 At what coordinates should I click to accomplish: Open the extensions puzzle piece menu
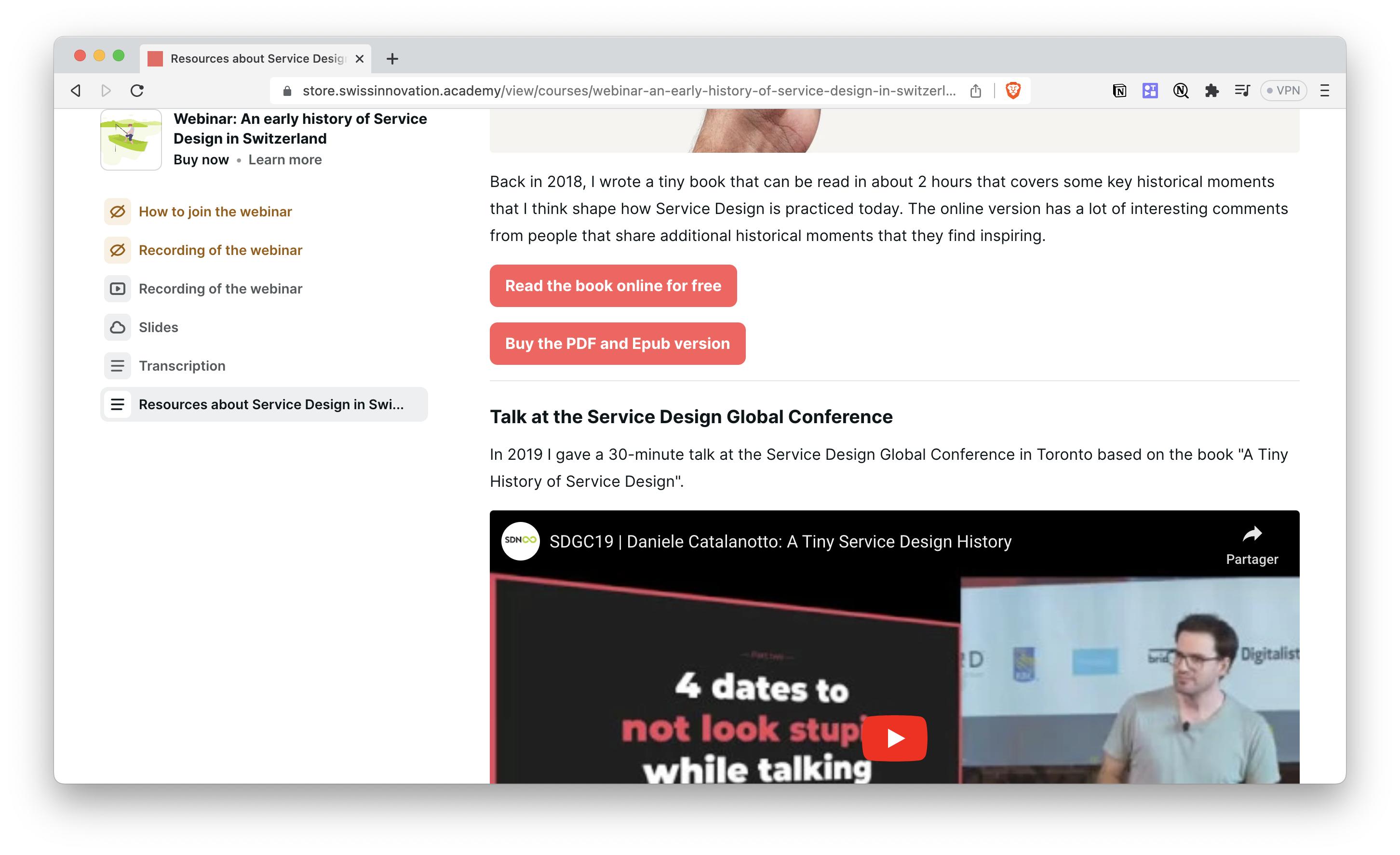coord(1212,90)
